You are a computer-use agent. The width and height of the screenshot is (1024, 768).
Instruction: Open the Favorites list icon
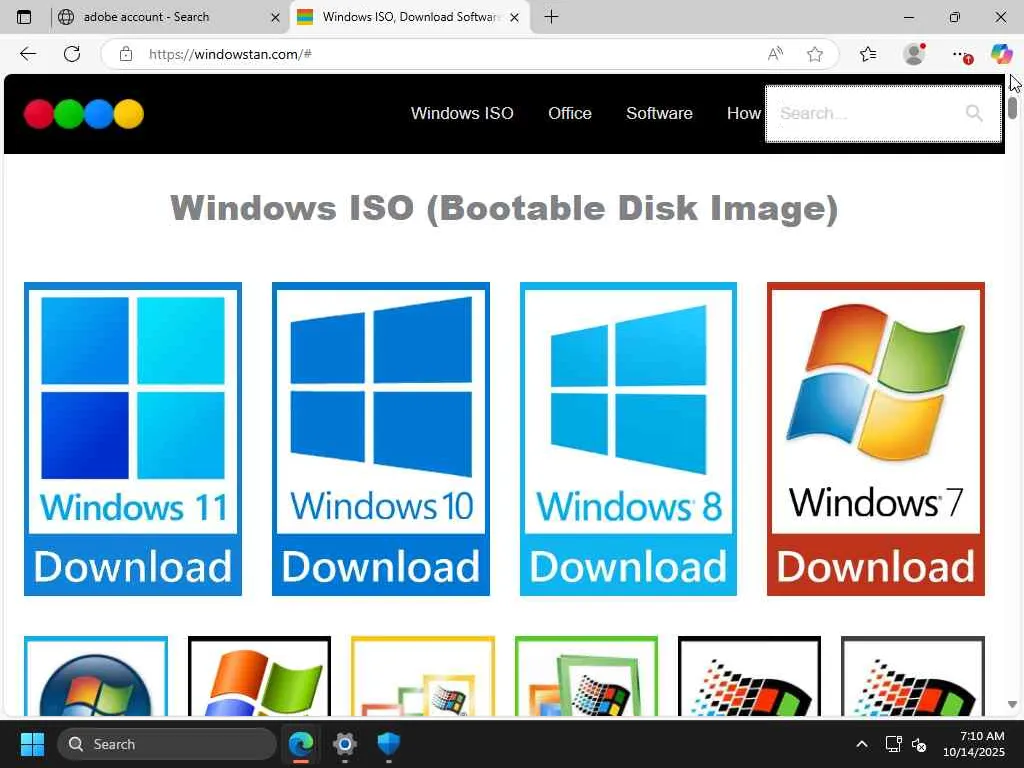pyautogui.click(x=868, y=54)
